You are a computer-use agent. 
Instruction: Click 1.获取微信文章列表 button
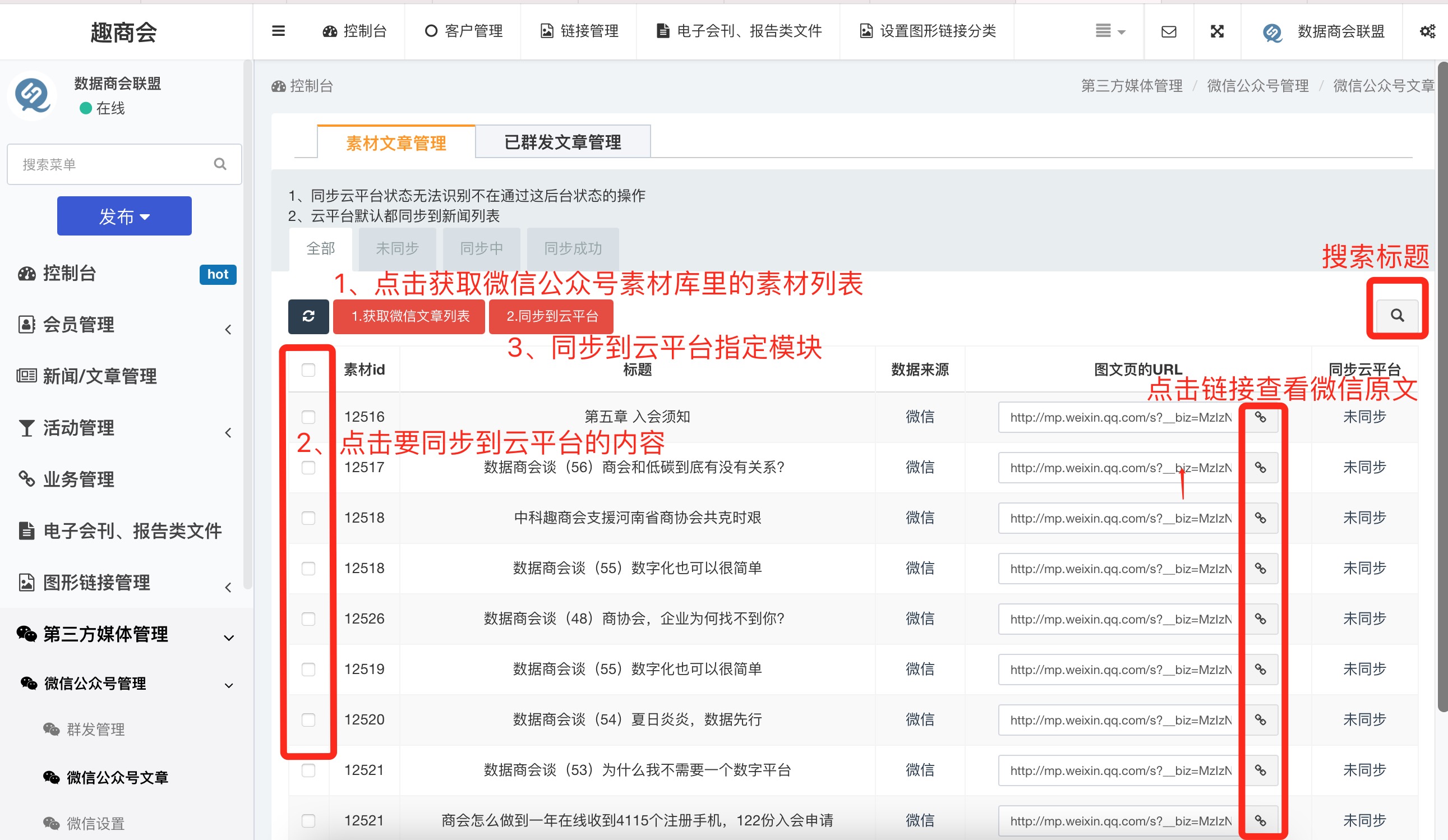pyautogui.click(x=410, y=316)
